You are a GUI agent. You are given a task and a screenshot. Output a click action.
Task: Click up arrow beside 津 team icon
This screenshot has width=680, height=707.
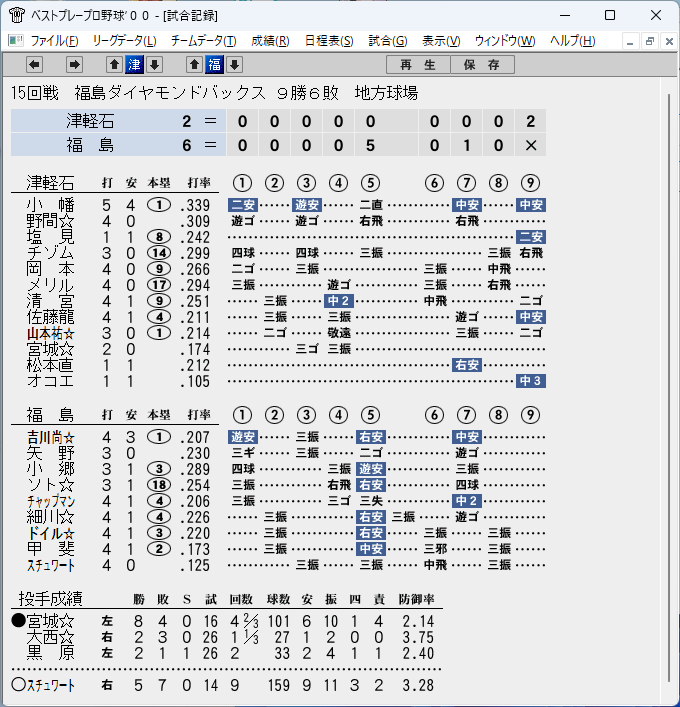tap(115, 64)
